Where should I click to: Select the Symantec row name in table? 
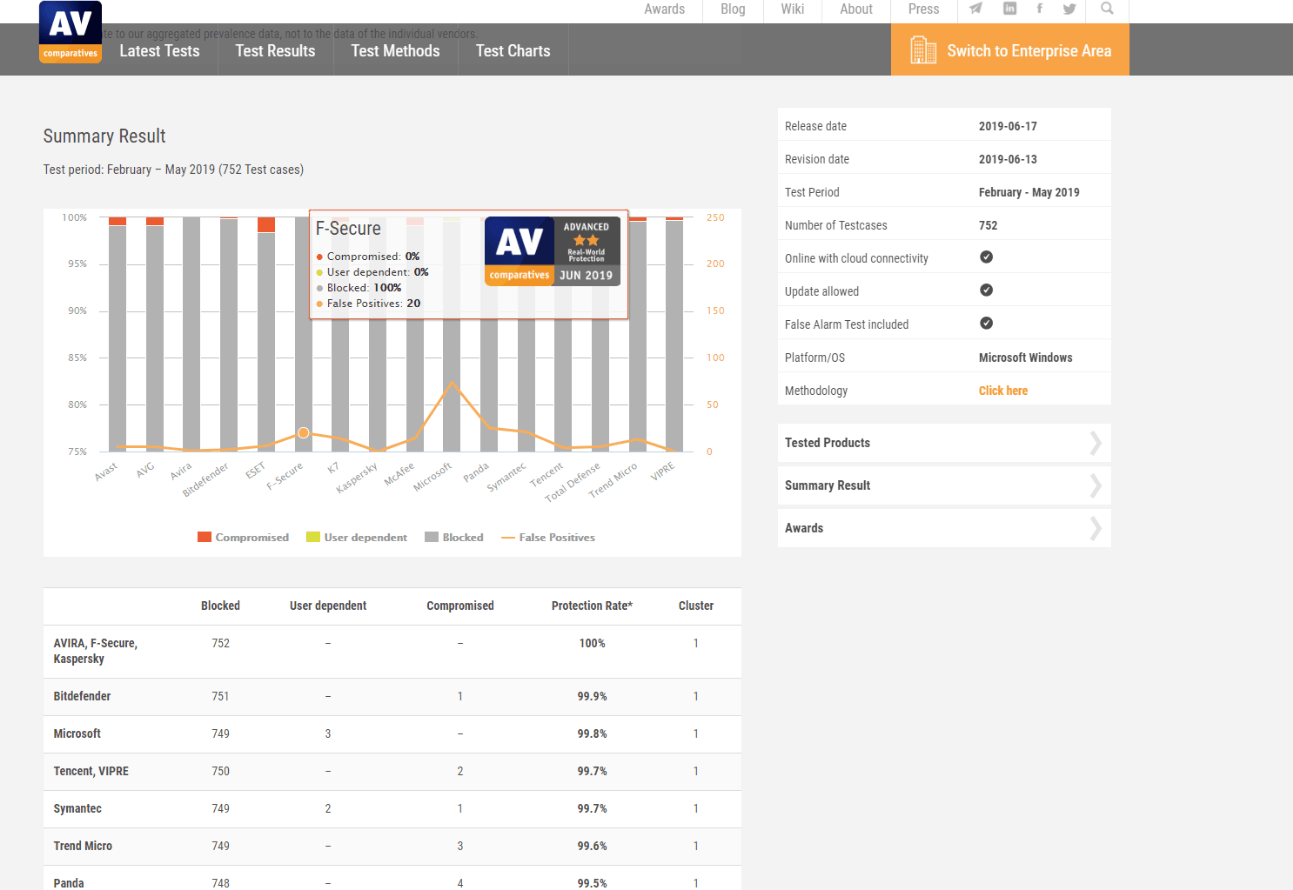pos(78,809)
